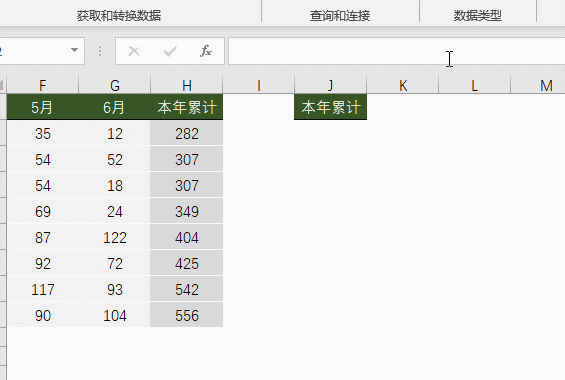Select the cell with value 349
565x380 pixels.
coord(187,211)
